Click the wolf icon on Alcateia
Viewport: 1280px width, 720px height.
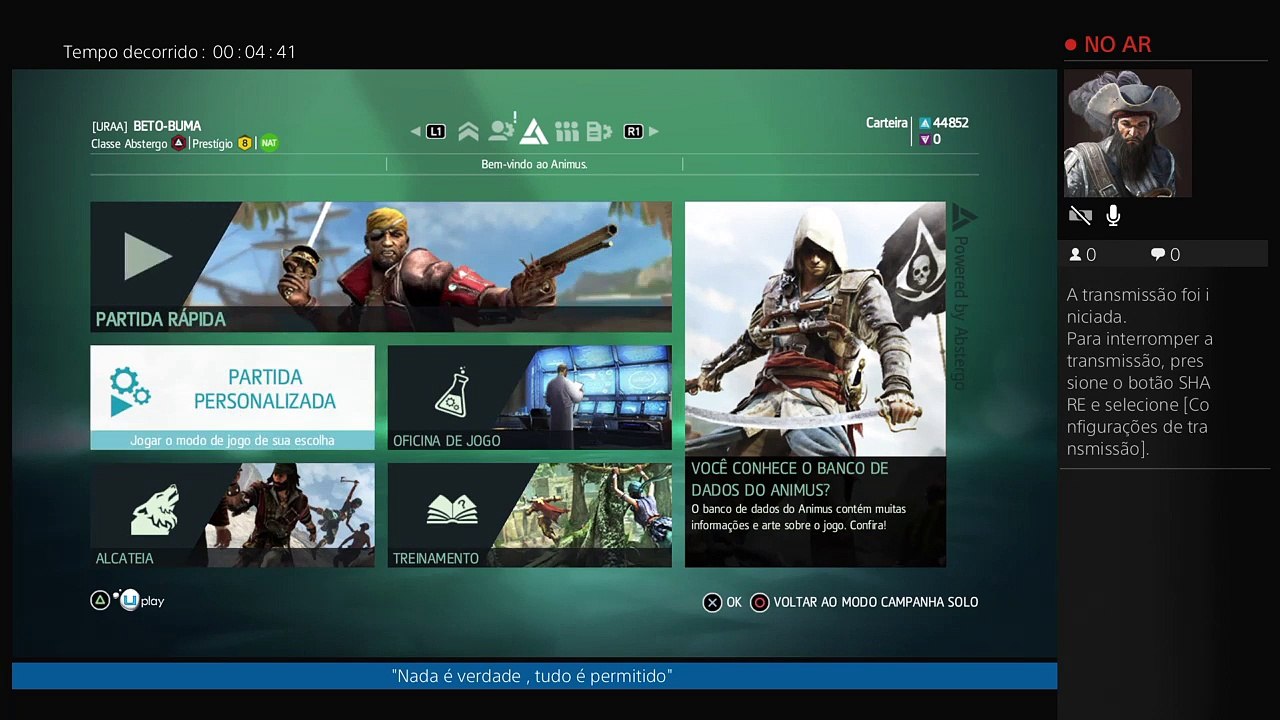coord(155,509)
